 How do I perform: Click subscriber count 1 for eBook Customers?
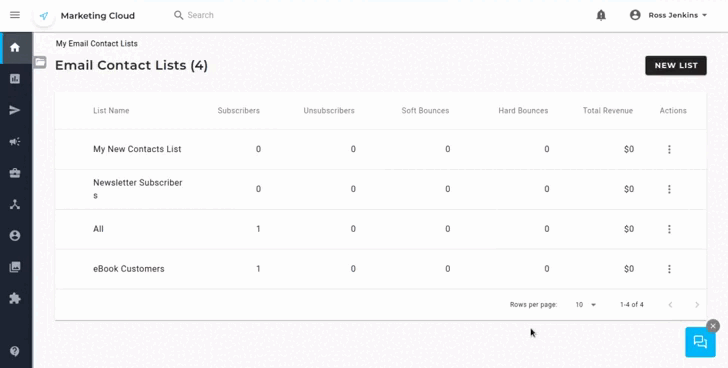258,269
